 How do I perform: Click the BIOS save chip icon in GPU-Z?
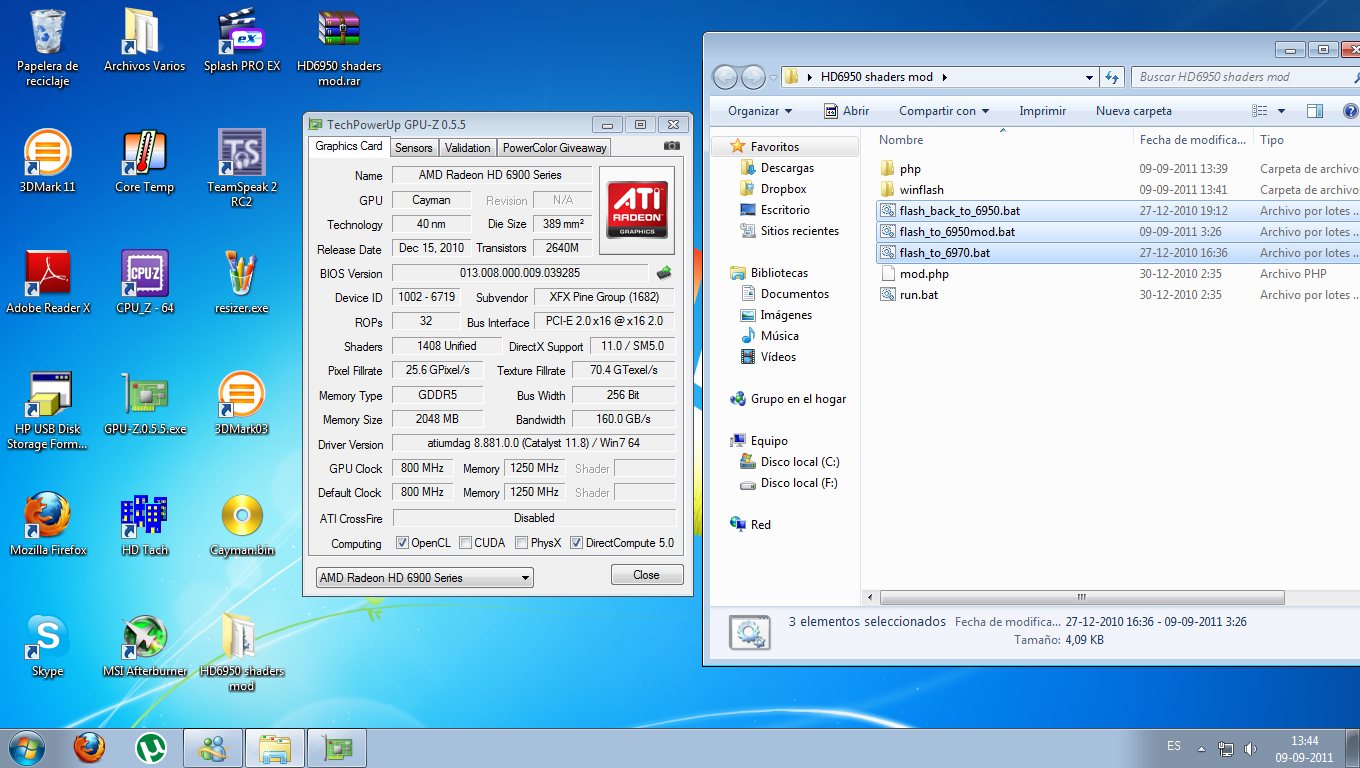pyautogui.click(x=664, y=272)
